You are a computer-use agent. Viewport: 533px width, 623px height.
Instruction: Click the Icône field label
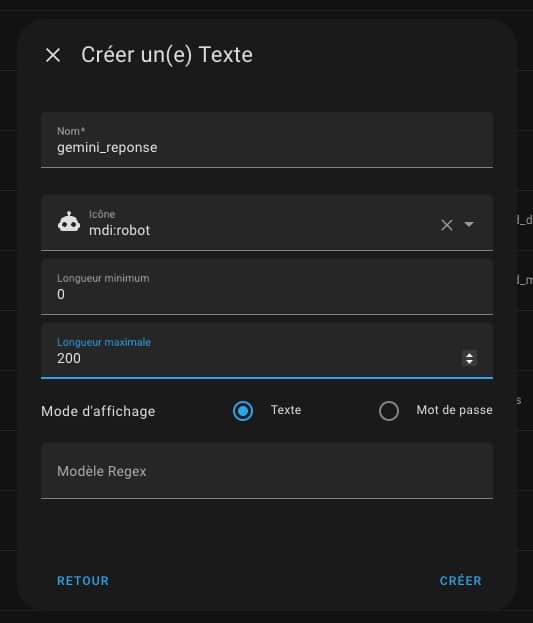tap(102, 214)
